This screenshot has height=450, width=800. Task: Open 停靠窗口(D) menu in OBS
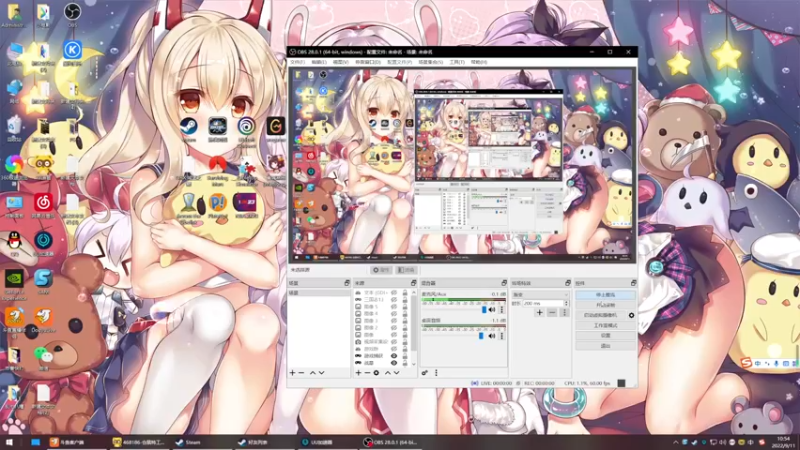pyautogui.click(x=368, y=62)
